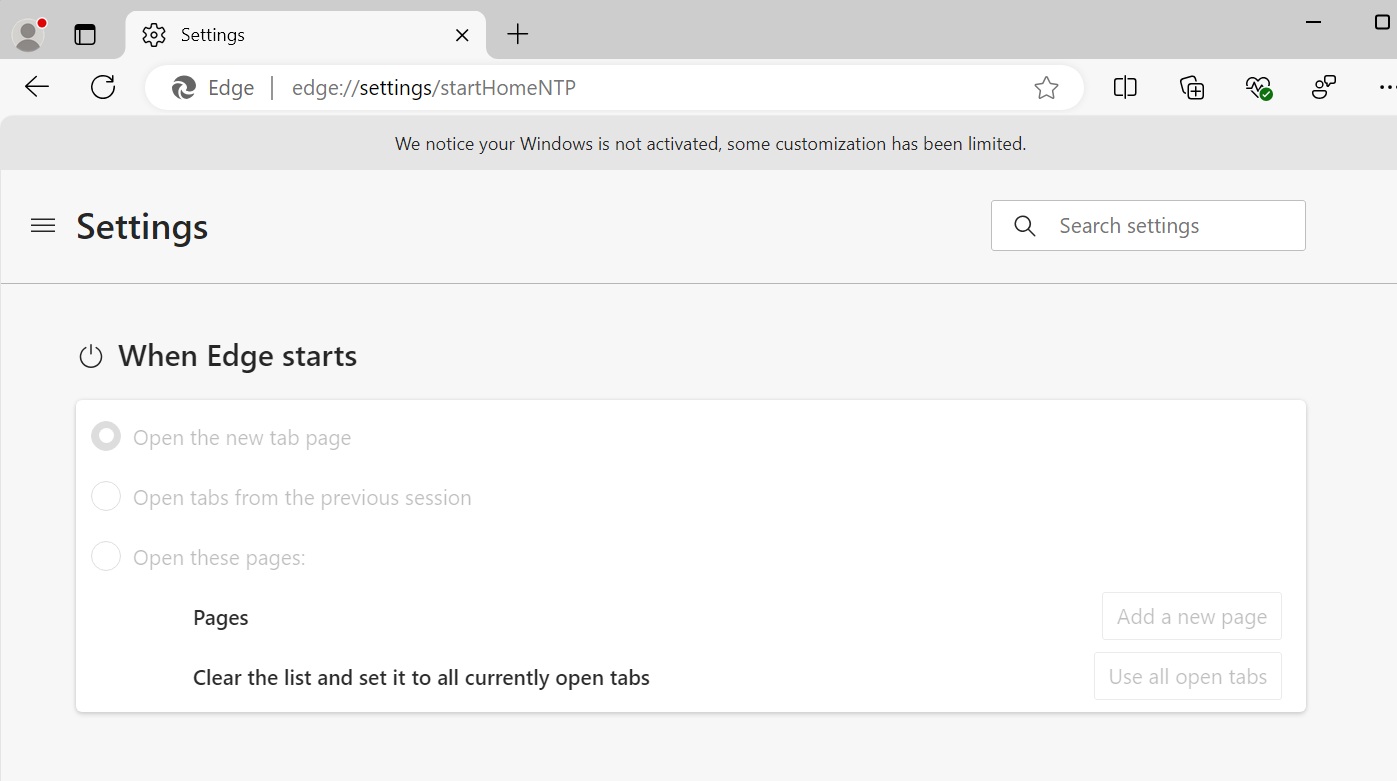Open the profile avatar icon
Image resolution: width=1397 pixels, height=781 pixels.
(x=27, y=33)
